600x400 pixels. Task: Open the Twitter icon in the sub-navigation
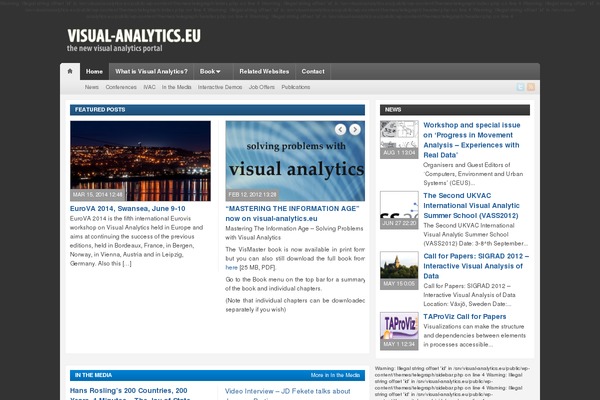[x=520, y=87]
